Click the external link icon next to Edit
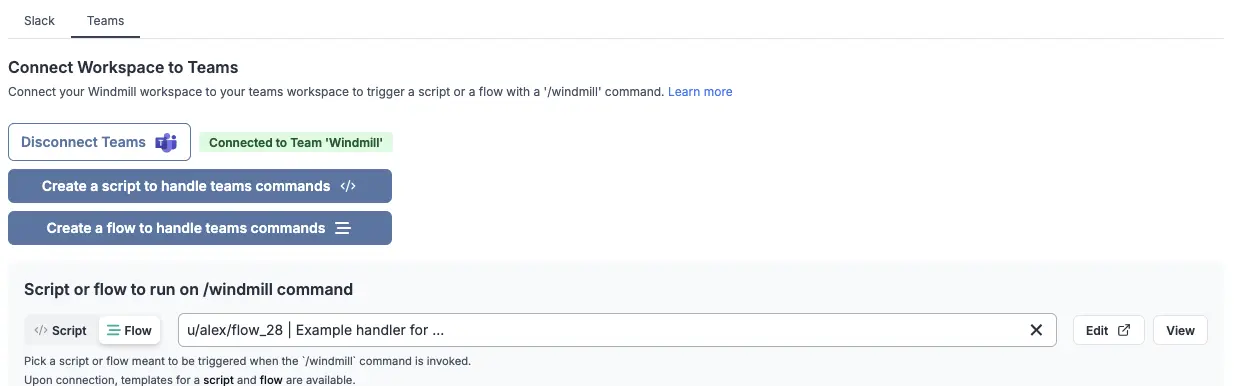The image size is (1234, 386). coord(1124,330)
